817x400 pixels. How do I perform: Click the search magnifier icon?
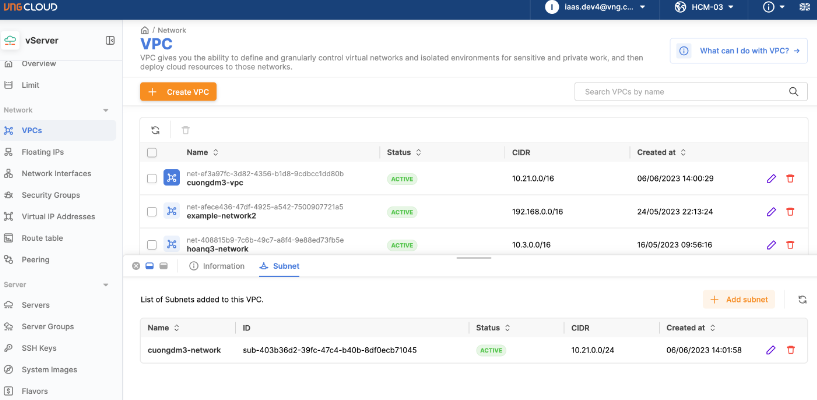[x=795, y=92]
